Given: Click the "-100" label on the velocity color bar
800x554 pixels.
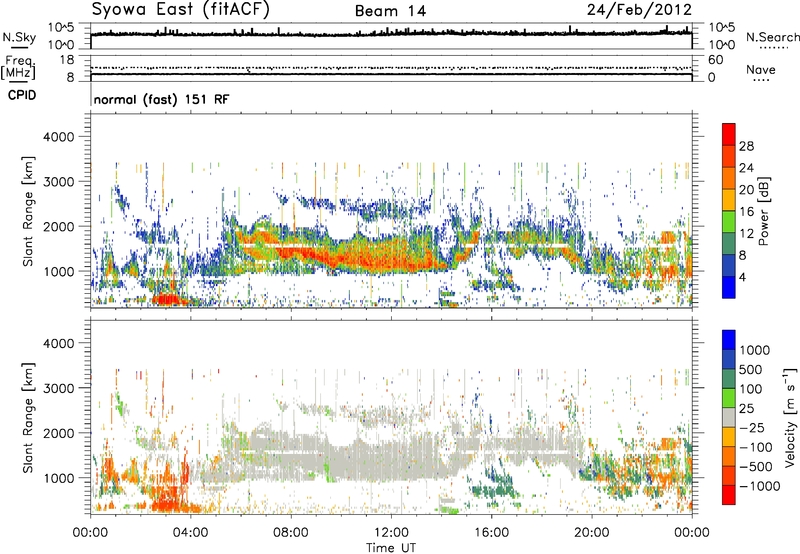Looking at the screenshot, I should pos(756,447).
